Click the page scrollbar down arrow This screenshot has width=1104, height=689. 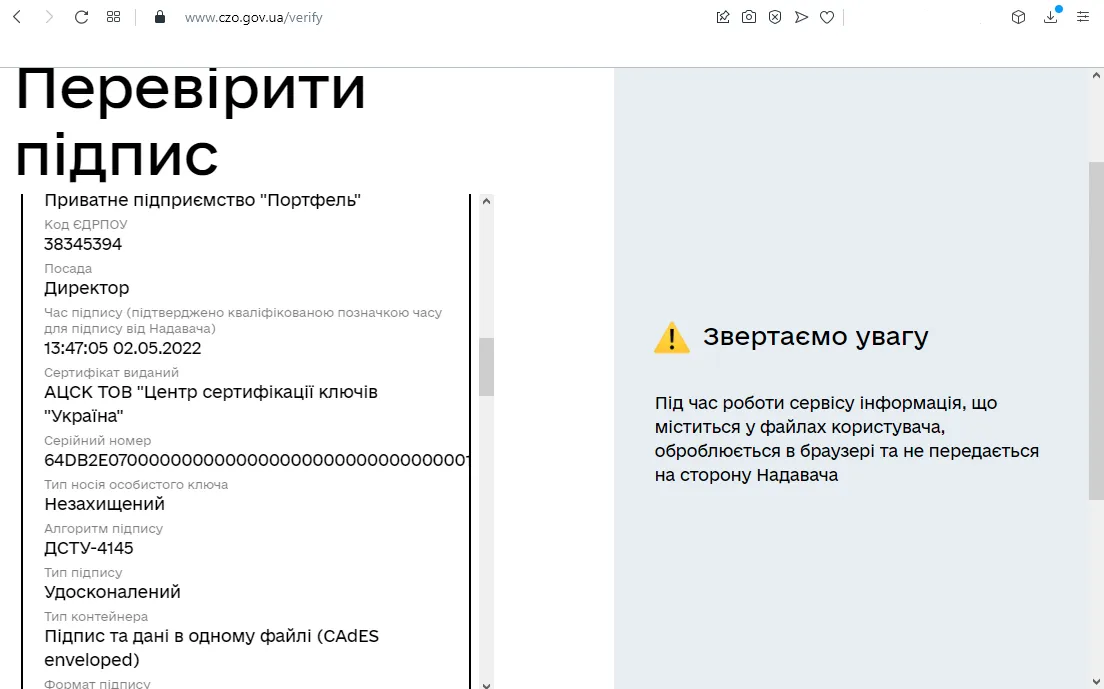[x=1096, y=682]
